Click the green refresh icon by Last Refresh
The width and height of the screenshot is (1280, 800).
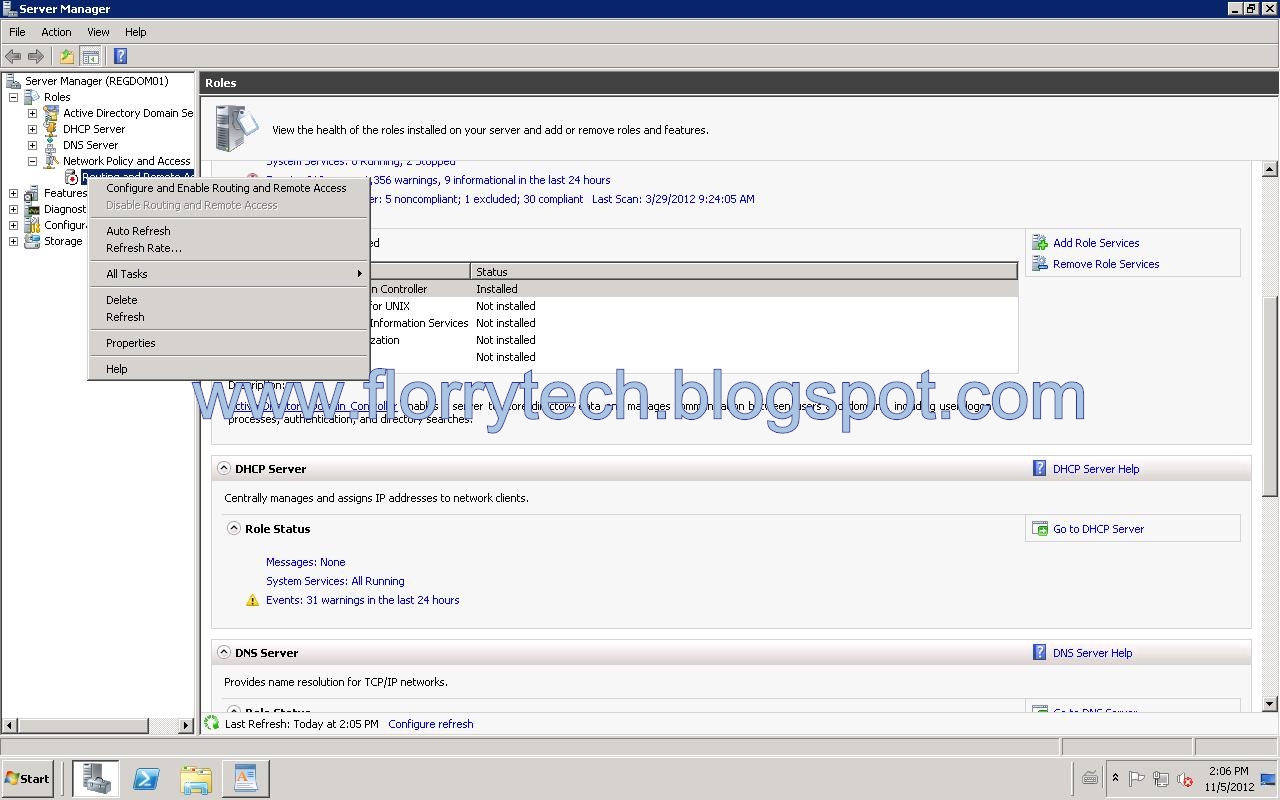tap(211, 723)
